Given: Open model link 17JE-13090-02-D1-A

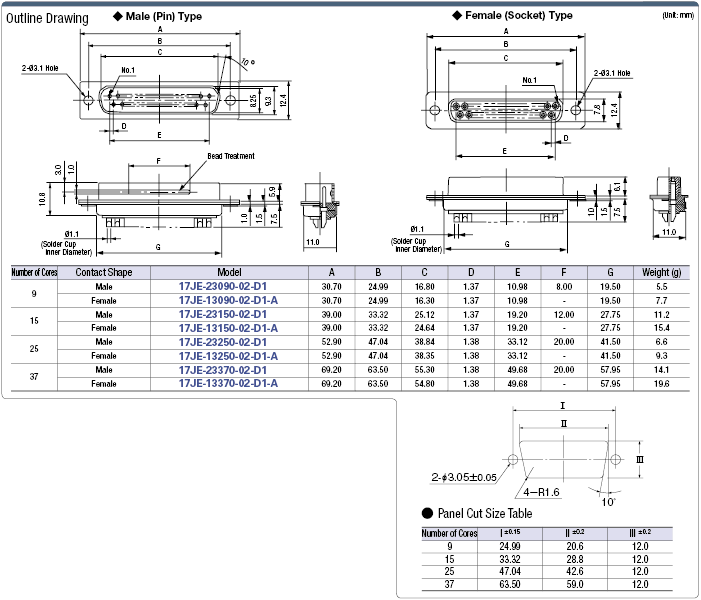Looking at the screenshot, I should tap(228, 300).
